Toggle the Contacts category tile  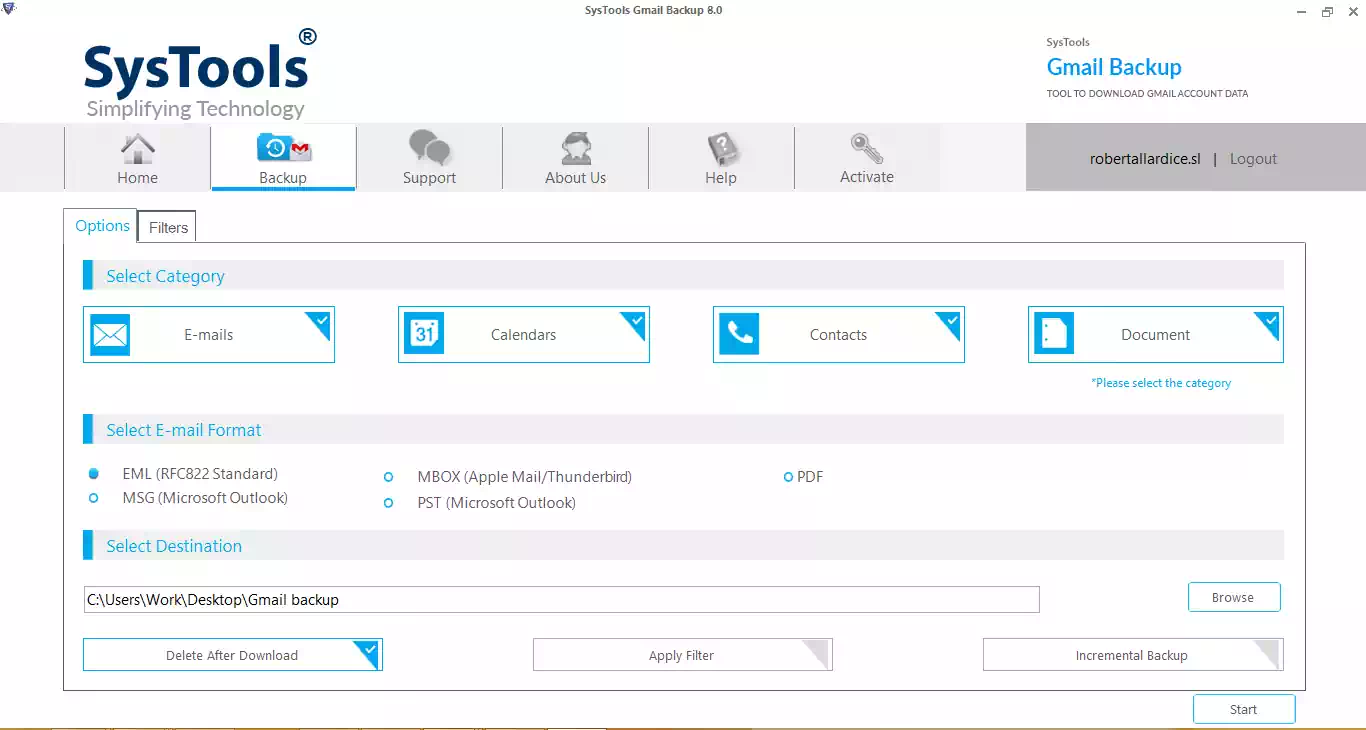coord(838,335)
